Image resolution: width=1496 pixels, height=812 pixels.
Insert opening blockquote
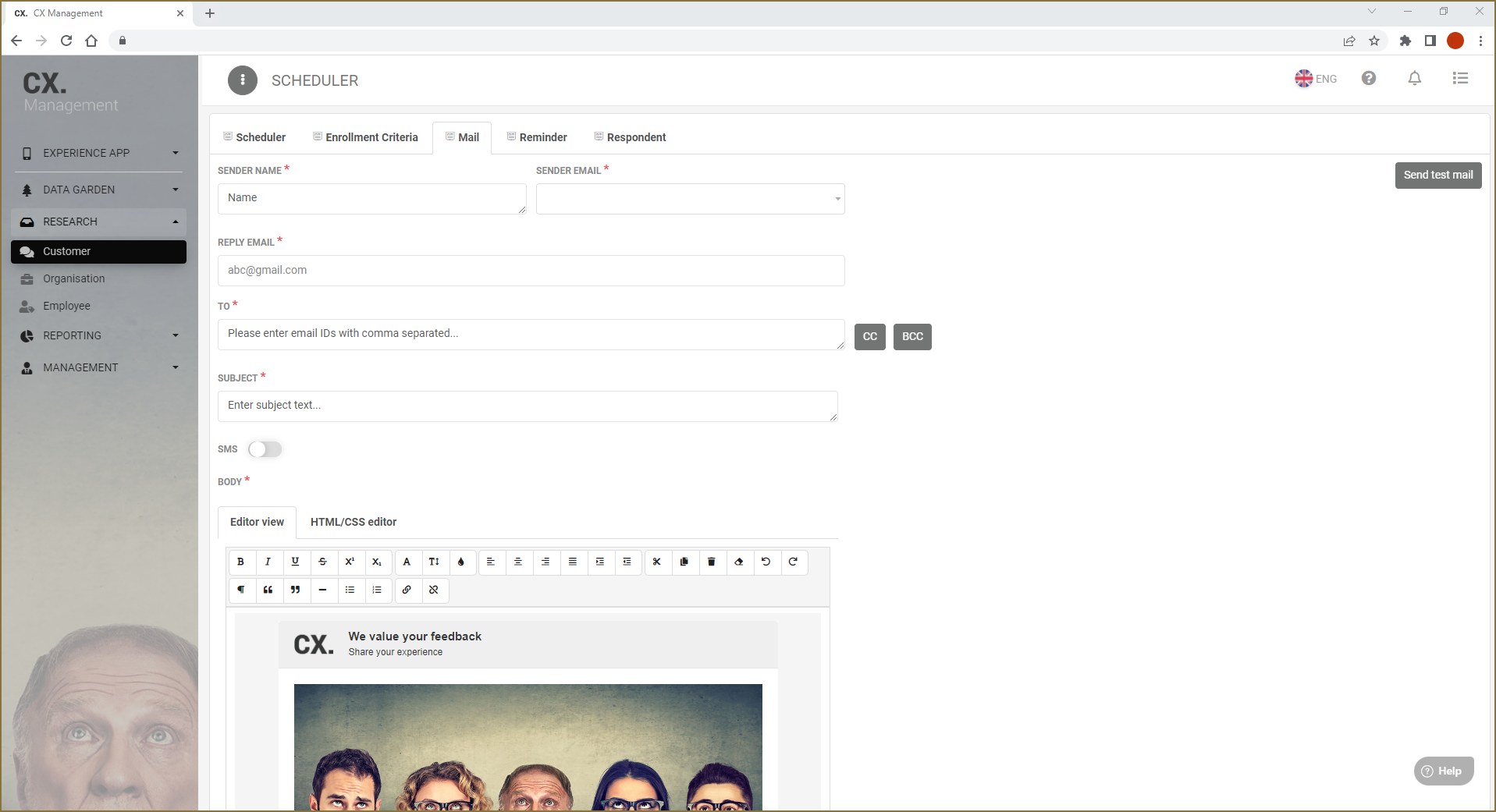(268, 590)
